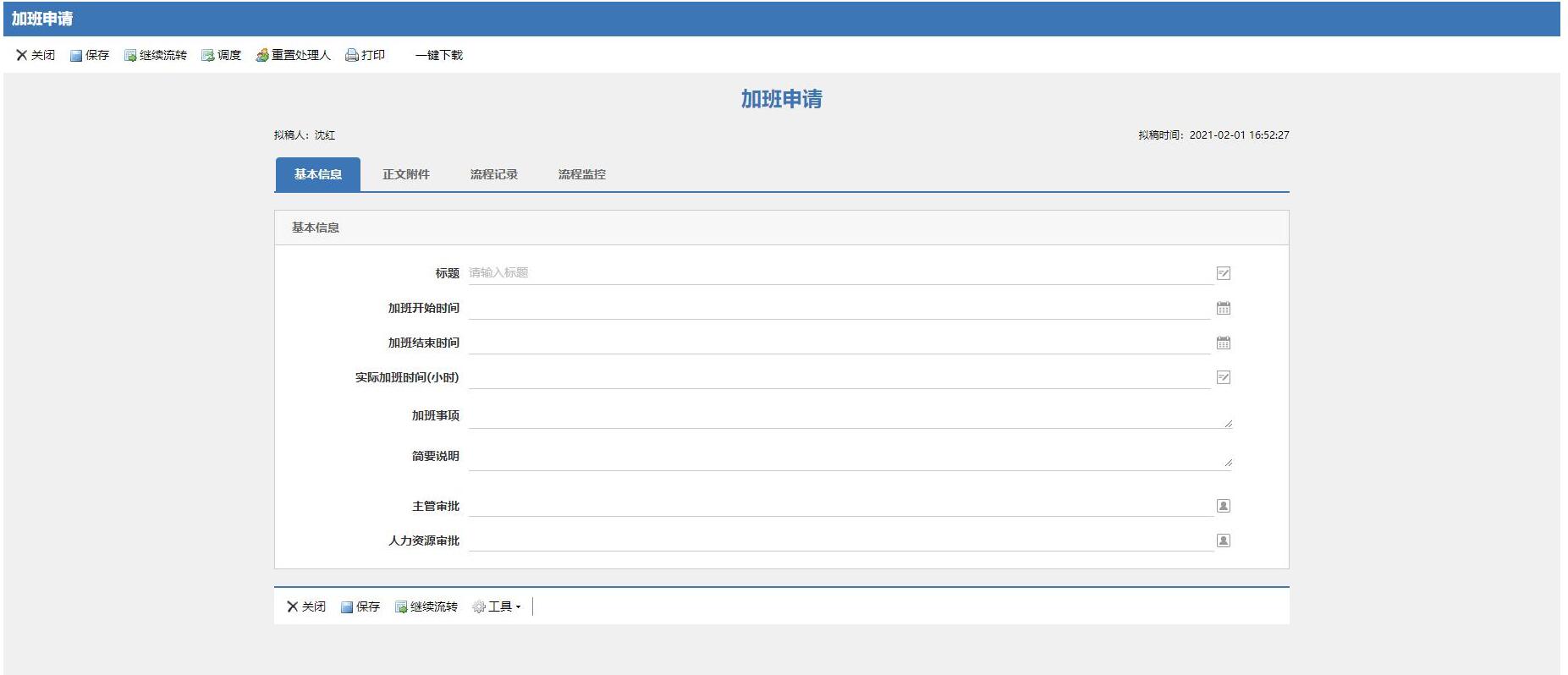This screenshot has height=675, width=1568.
Task: Open the 流程记录 tab
Action: 493,174
